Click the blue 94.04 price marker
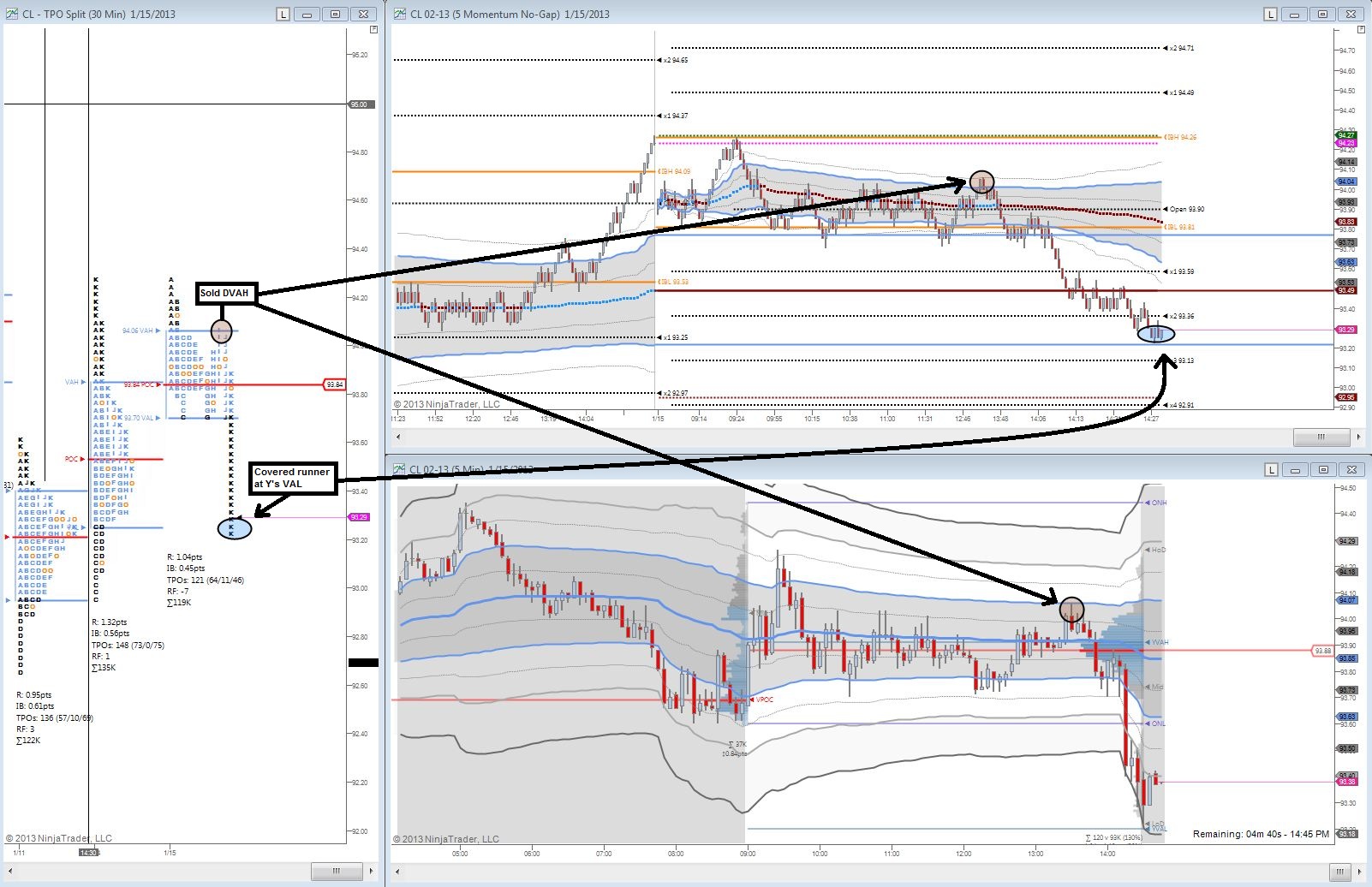 click(1346, 182)
